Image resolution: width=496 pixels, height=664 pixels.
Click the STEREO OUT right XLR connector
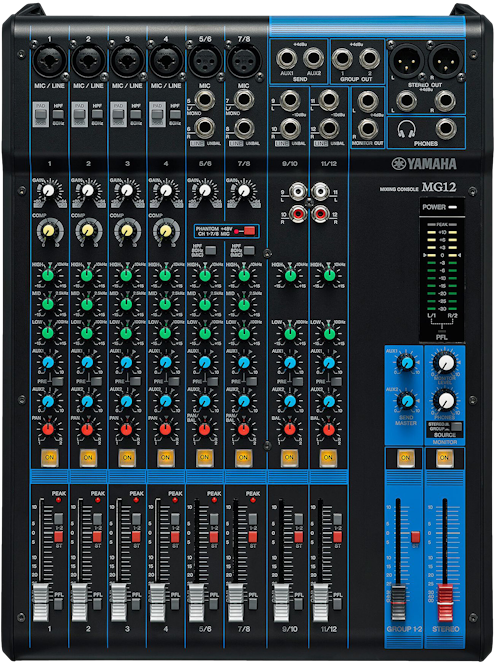[446, 61]
